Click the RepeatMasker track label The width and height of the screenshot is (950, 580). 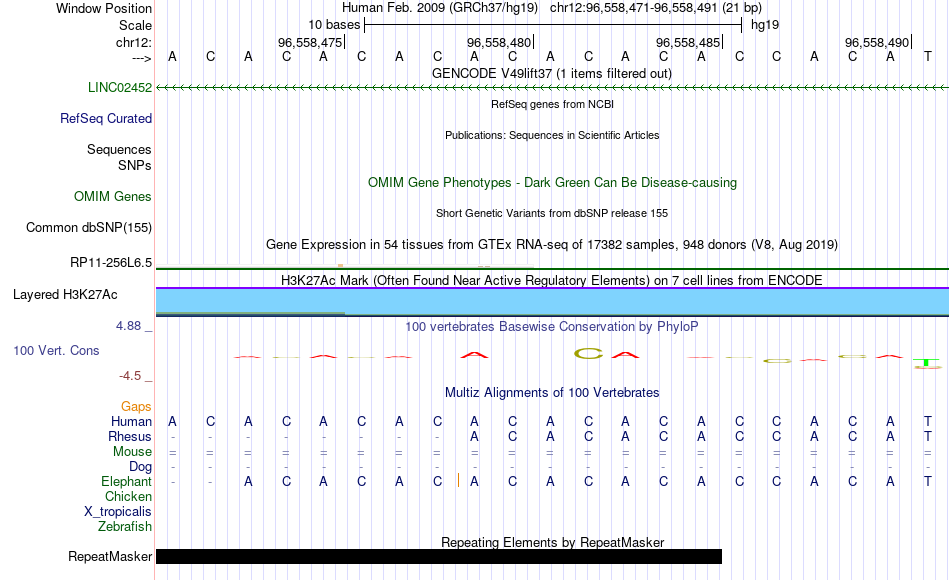(110, 556)
